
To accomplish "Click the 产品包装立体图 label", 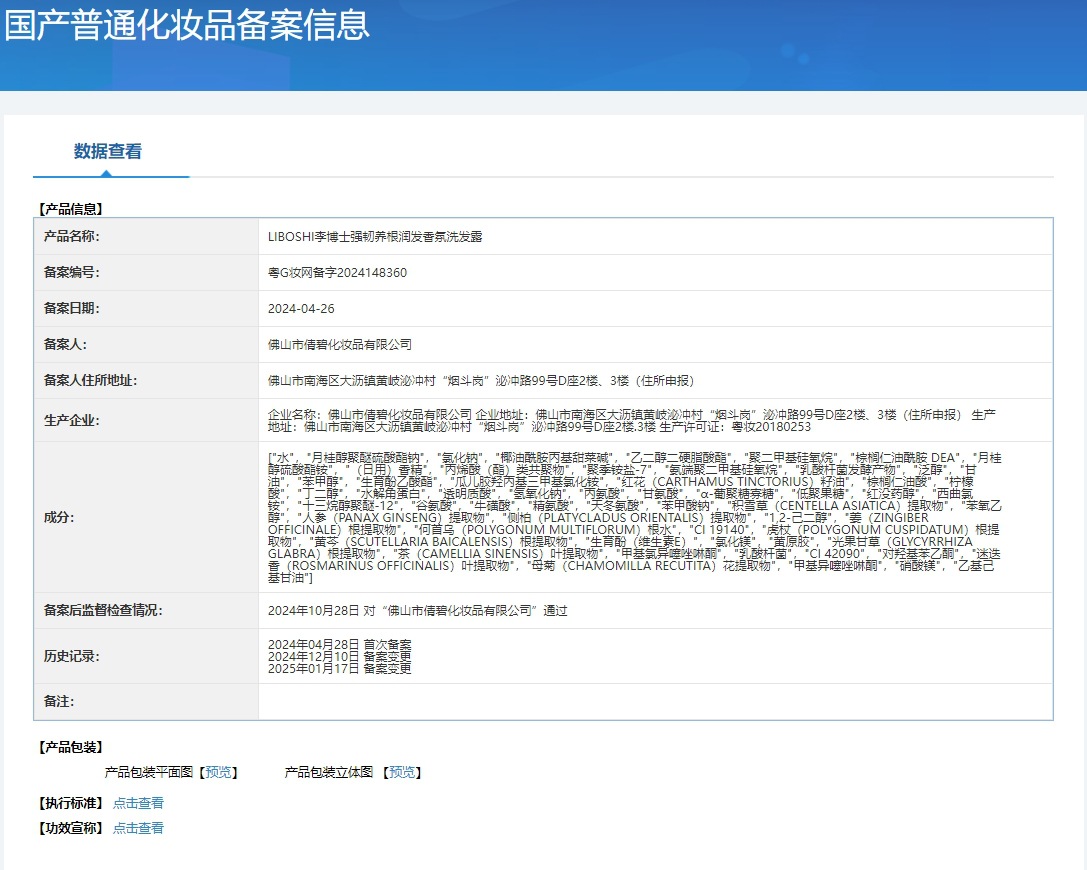I will click(x=329, y=772).
